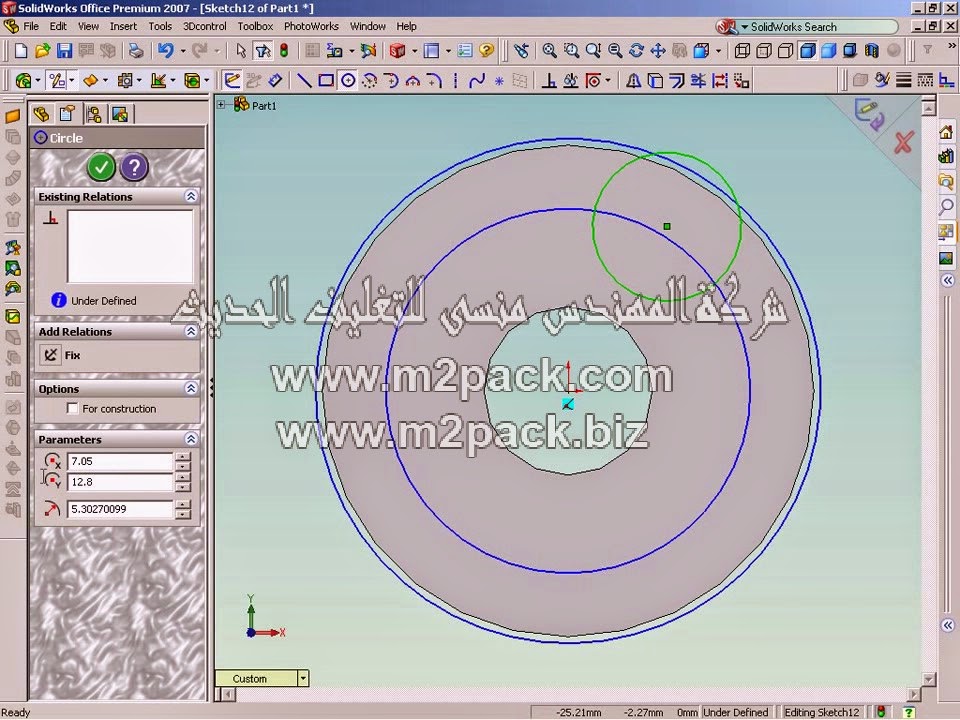Click the Add Relation icon
This screenshot has width=960, height=720.
549,80
